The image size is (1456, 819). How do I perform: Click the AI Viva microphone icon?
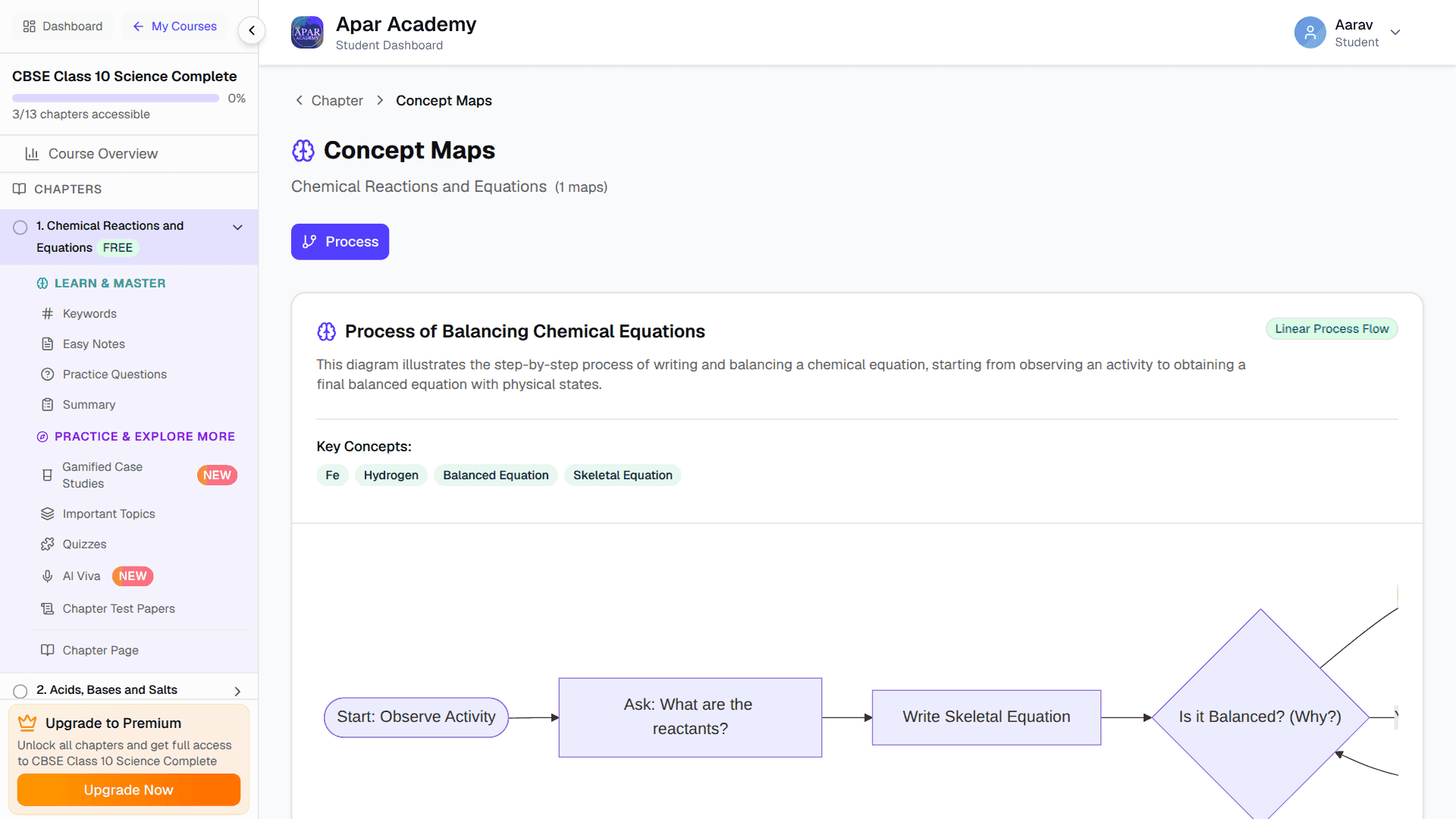tap(47, 576)
